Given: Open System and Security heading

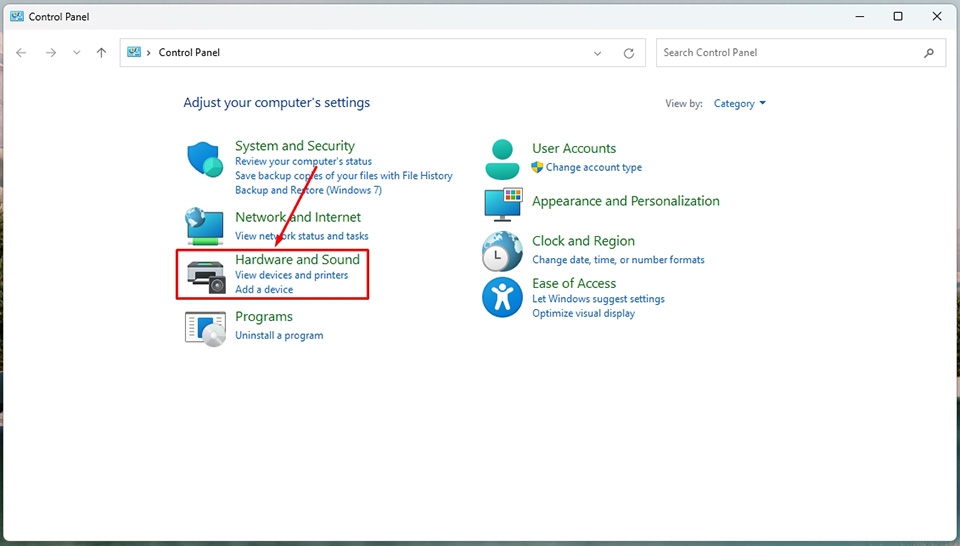Looking at the screenshot, I should pyautogui.click(x=295, y=146).
